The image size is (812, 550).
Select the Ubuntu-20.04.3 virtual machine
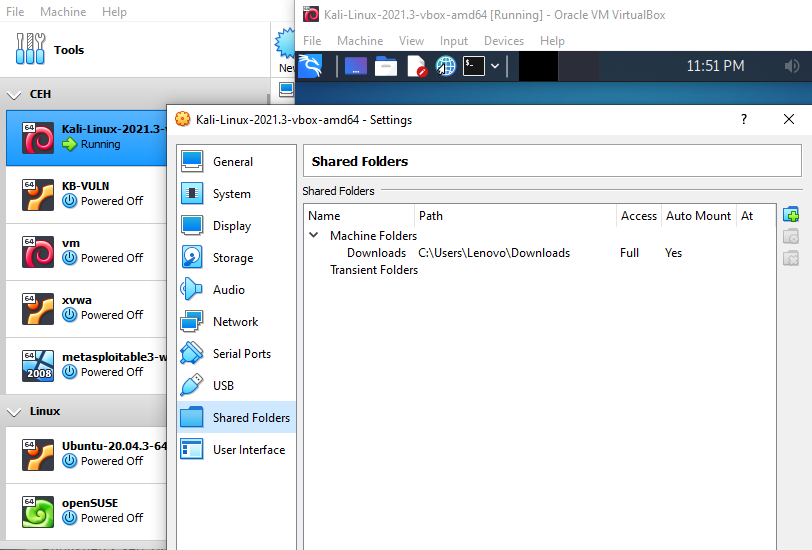click(x=86, y=454)
